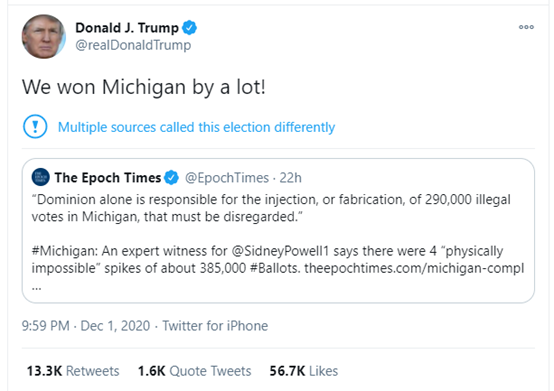This screenshot has width=554, height=391.
Task: Open the three-dot more options menu
Action: pos(526,27)
